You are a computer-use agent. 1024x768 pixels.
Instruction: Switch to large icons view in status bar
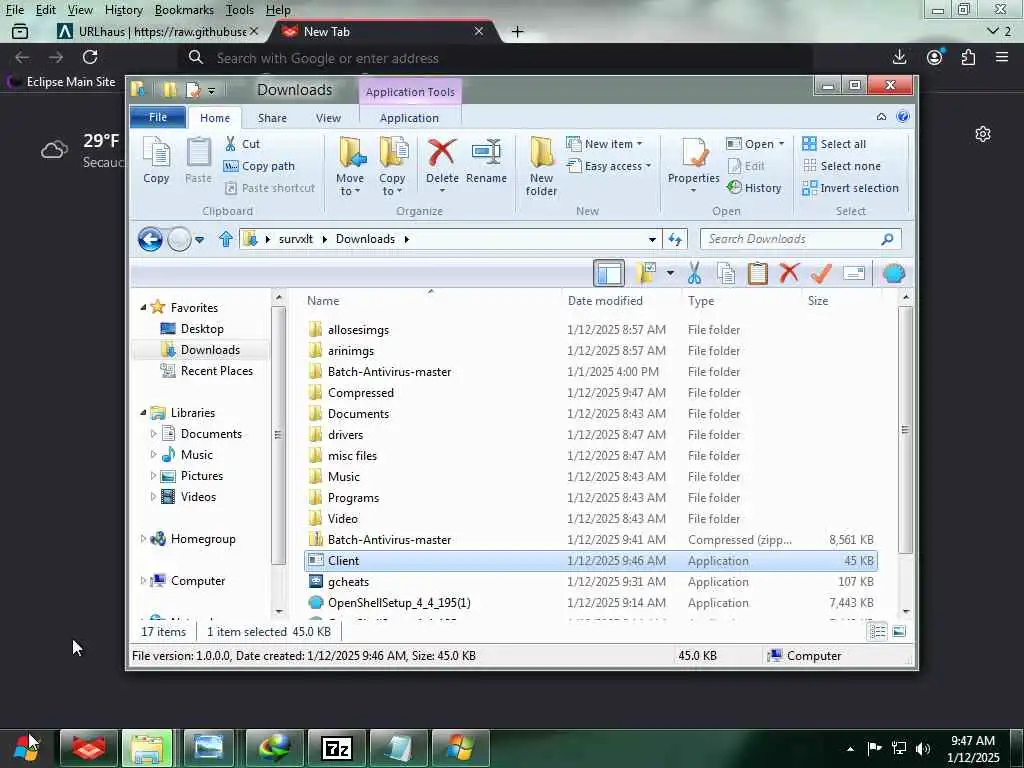click(x=899, y=631)
